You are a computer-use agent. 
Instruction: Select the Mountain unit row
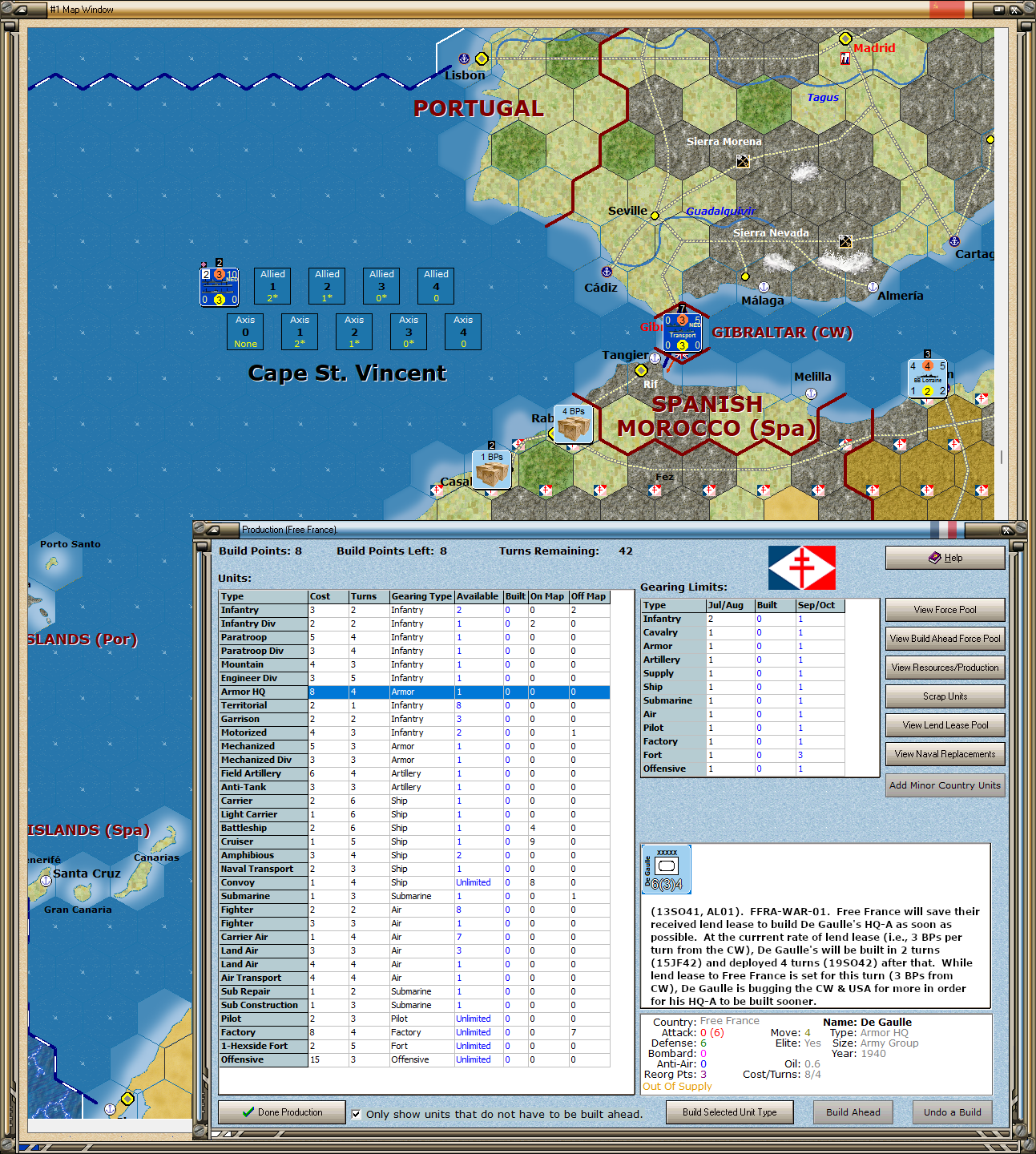tap(414, 664)
